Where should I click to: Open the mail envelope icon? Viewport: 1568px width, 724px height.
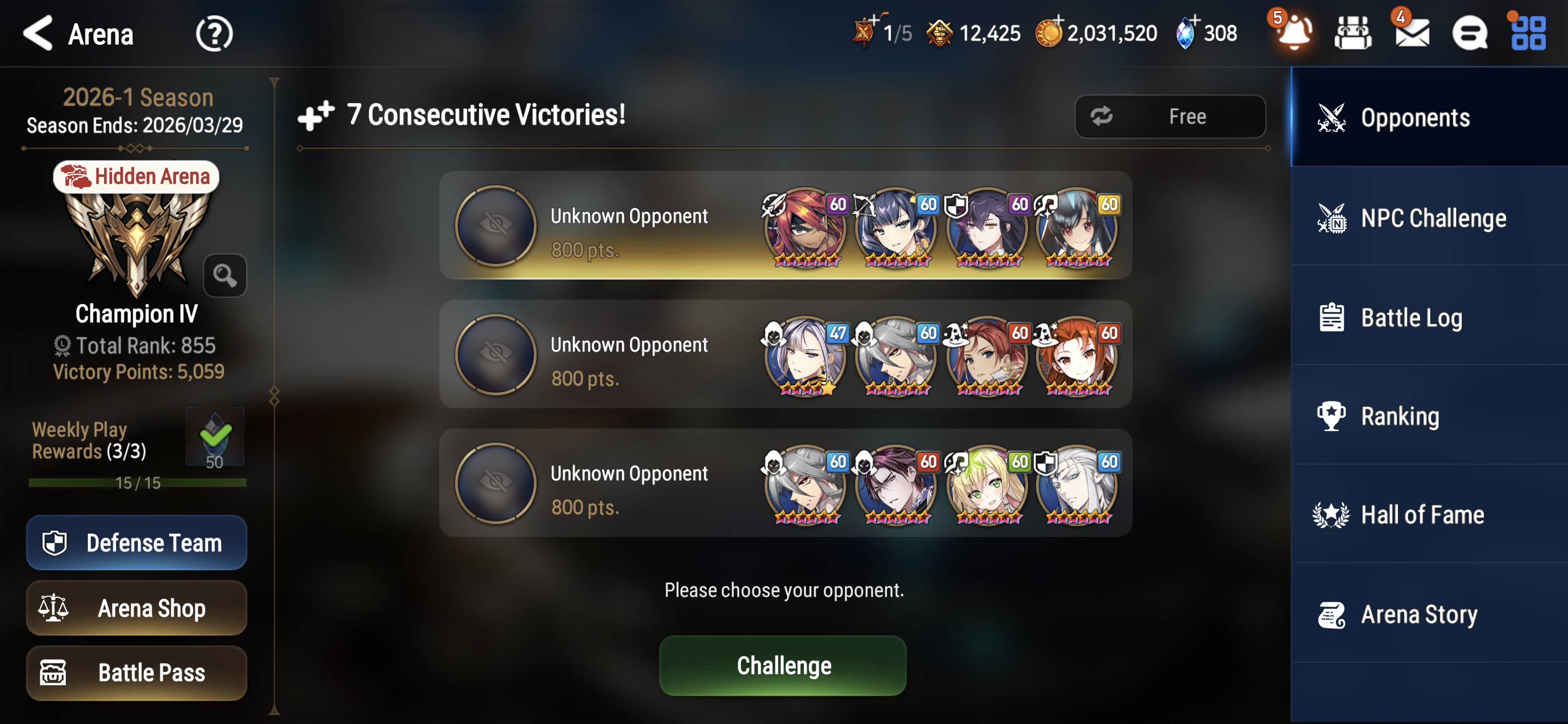pyautogui.click(x=1412, y=33)
